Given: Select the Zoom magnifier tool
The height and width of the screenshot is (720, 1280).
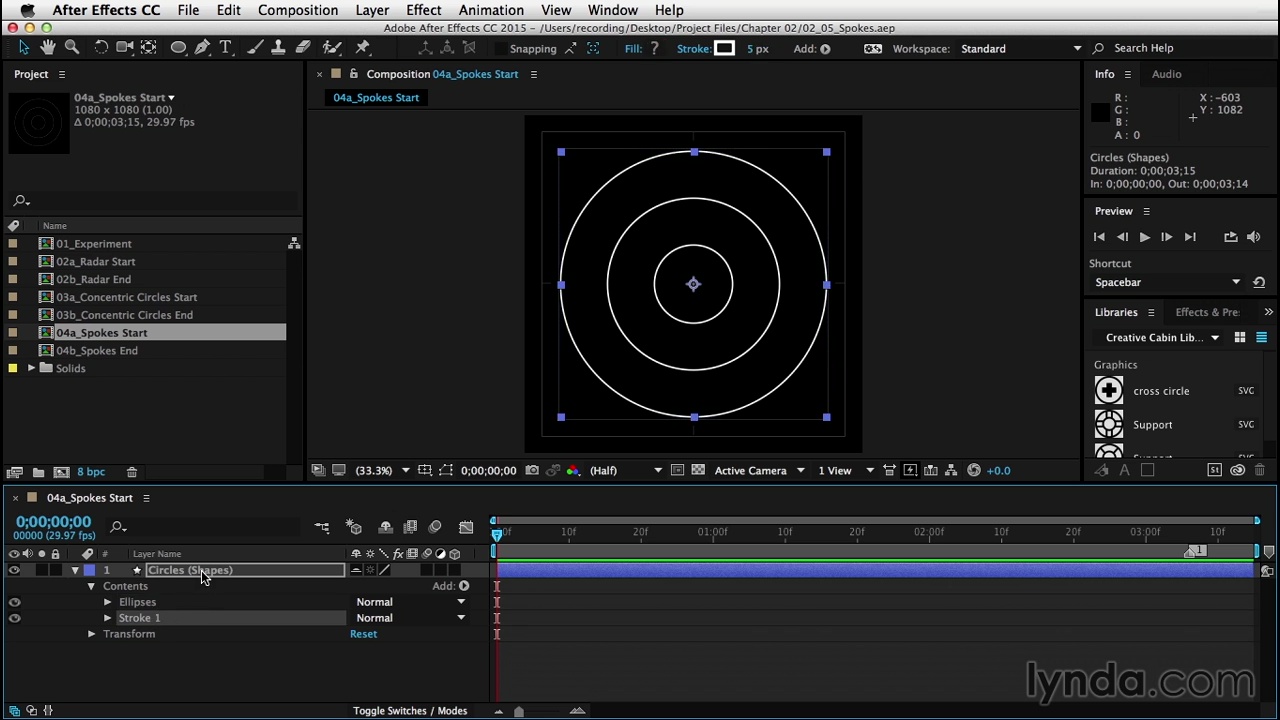Looking at the screenshot, I should (x=72, y=48).
